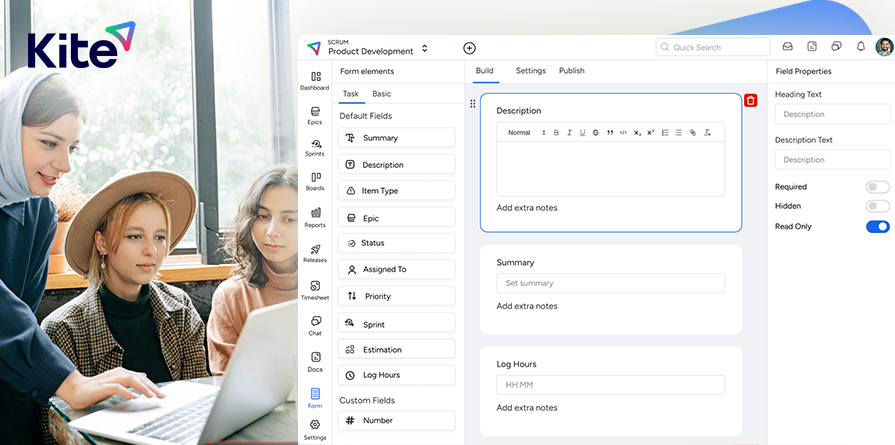Insert ordered list in editor
Viewport: 895px width, 445px height.
tap(665, 132)
